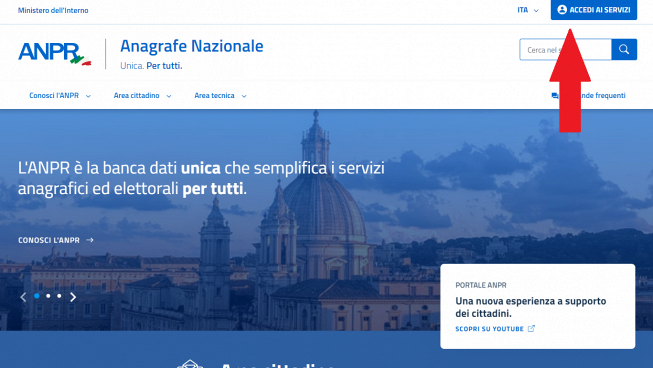Viewport: 653px width, 368px height.
Task: Select the third carousel dot
Action: (x=59, y=296)
